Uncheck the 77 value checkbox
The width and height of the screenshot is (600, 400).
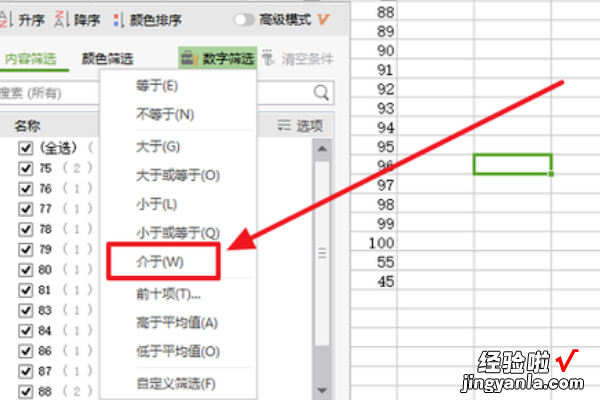26,209
